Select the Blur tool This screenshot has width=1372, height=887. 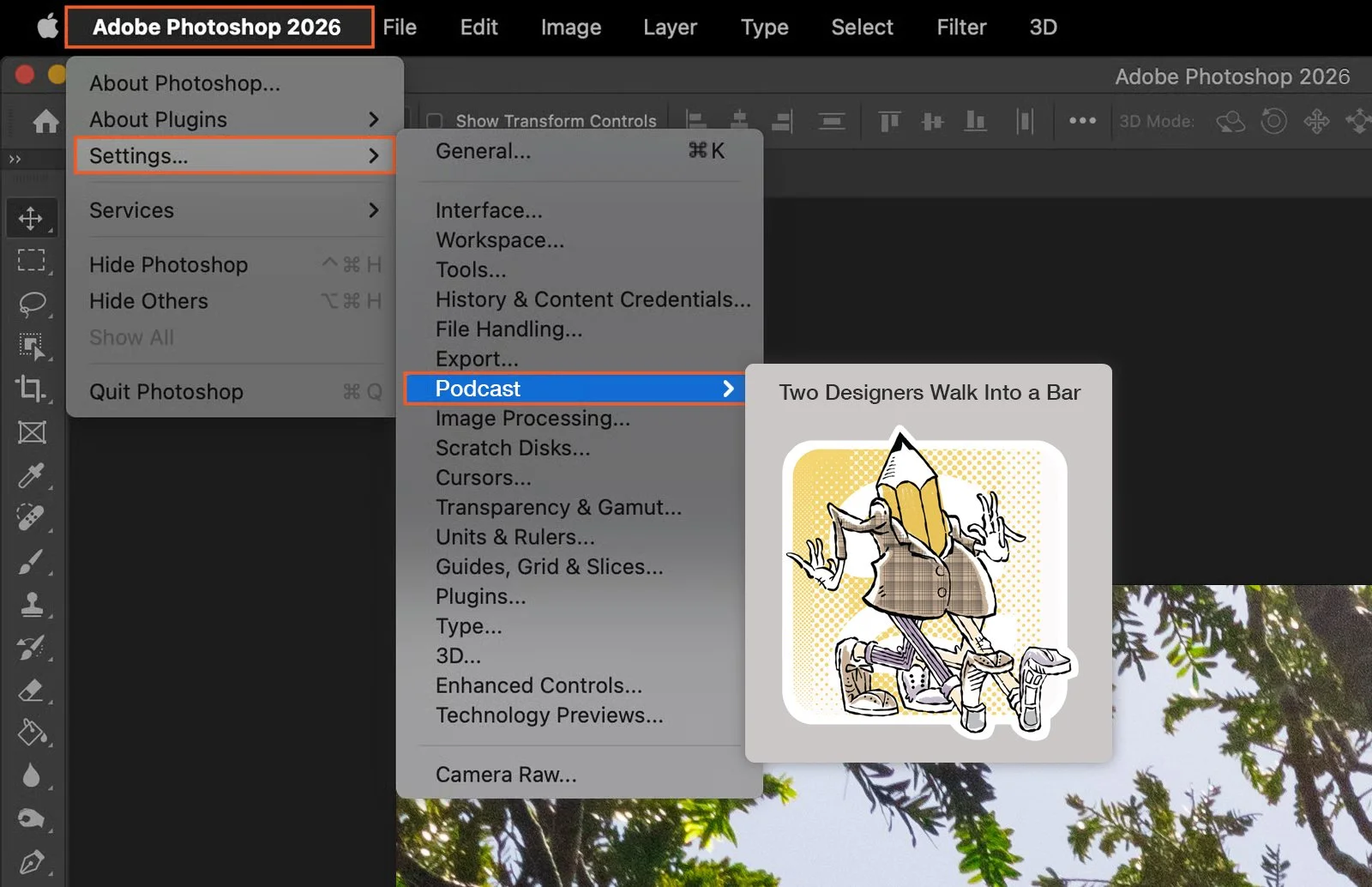pyautogui.click(x=31, y=775)
